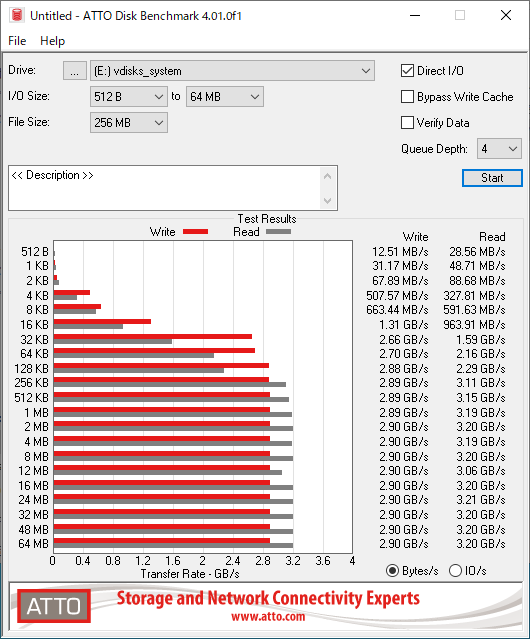Select the Bytes/s radio button
530x639 pixels.
[392, 571]
